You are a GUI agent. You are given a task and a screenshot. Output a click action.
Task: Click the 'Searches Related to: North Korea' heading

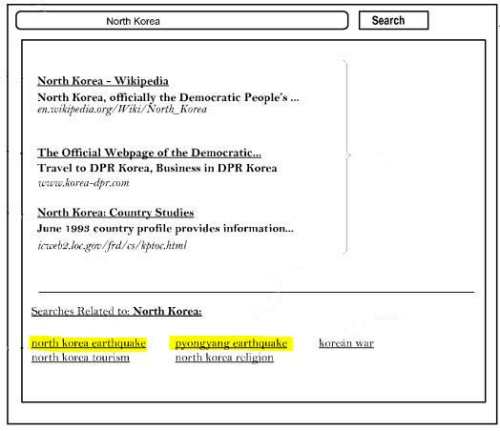point(117,311)
